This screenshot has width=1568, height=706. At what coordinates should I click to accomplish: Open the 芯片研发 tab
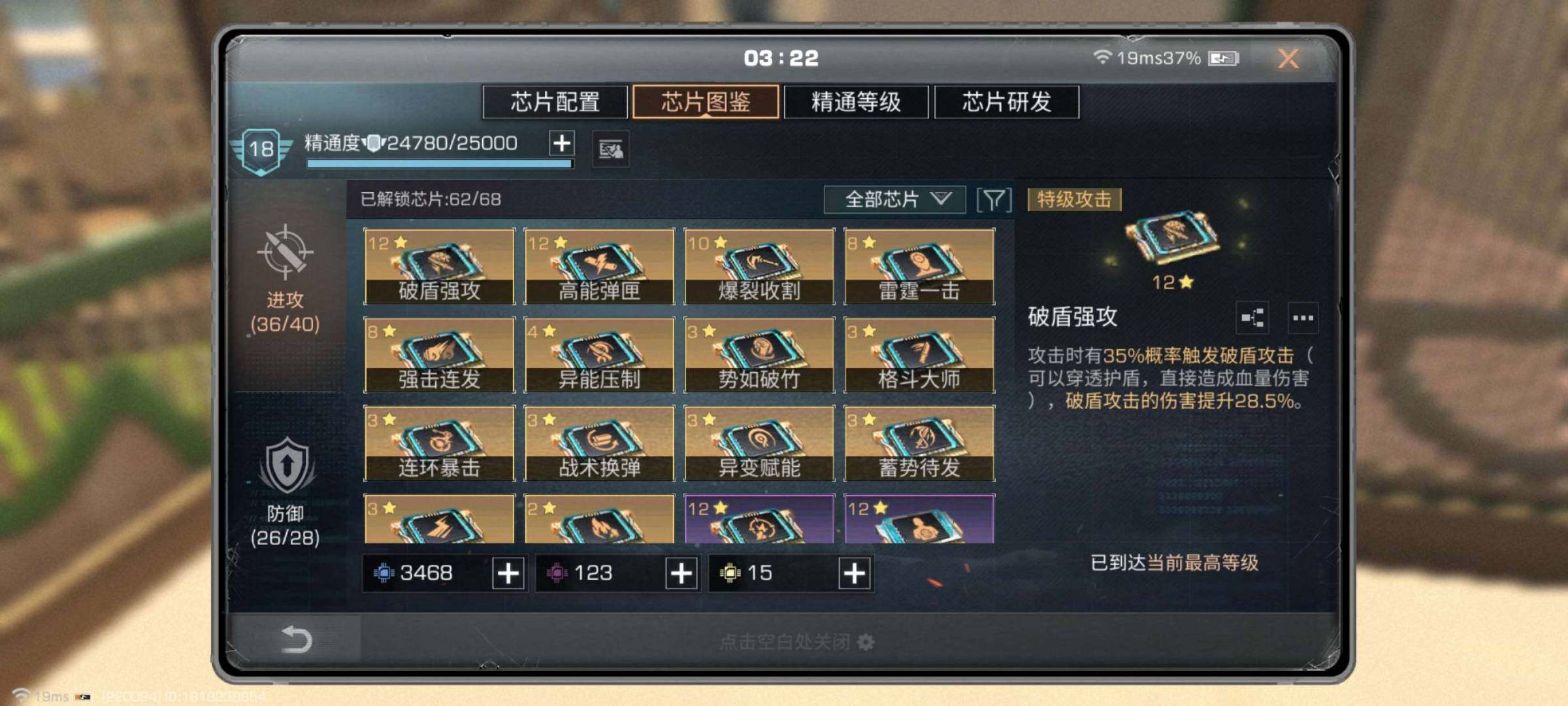pyautogui.click(x=1007, y=103)
